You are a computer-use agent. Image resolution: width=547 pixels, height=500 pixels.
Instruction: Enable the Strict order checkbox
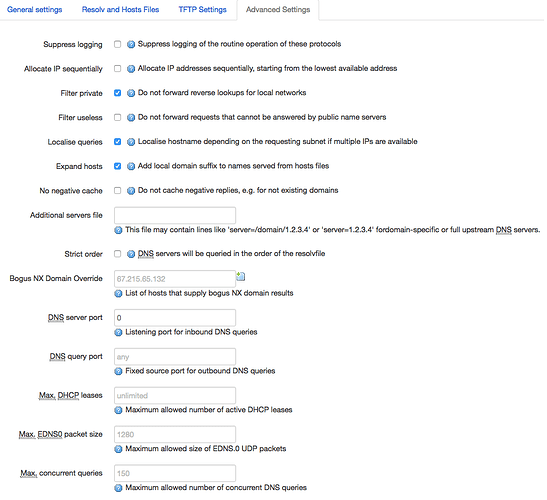(x=118, y=254)
